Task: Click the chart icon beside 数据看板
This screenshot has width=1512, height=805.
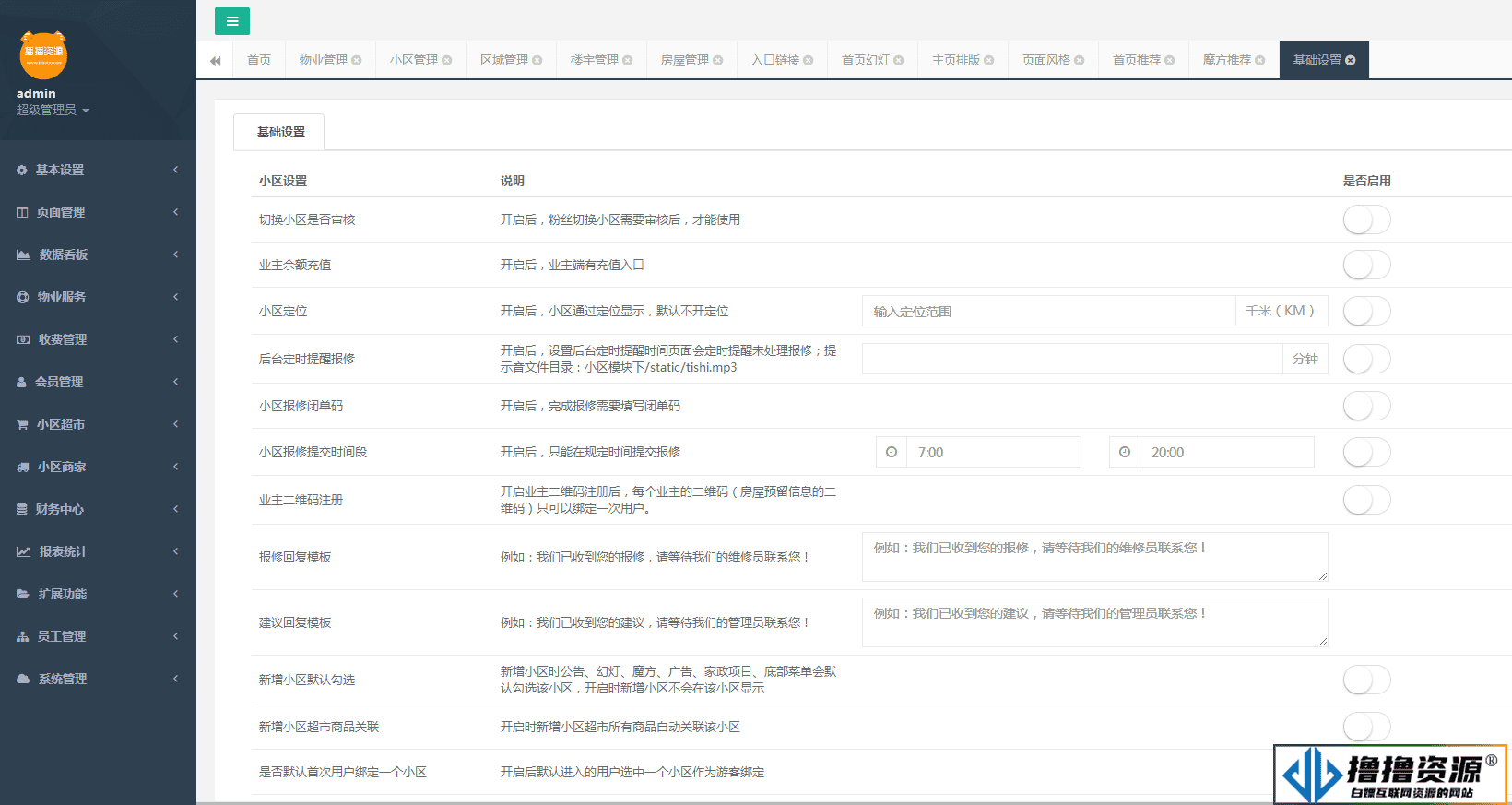Action: click(23, 255)
